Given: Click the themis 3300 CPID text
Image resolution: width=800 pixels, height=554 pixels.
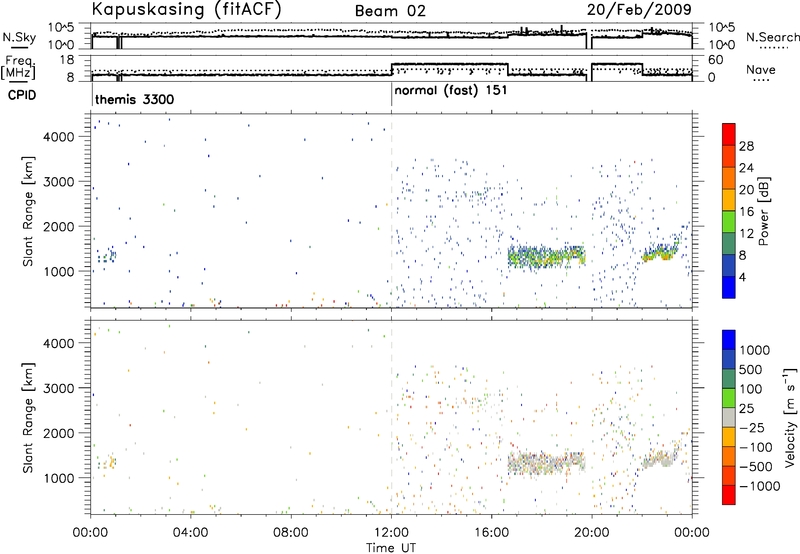Looking at the screenshot, I should coord(135,99).
